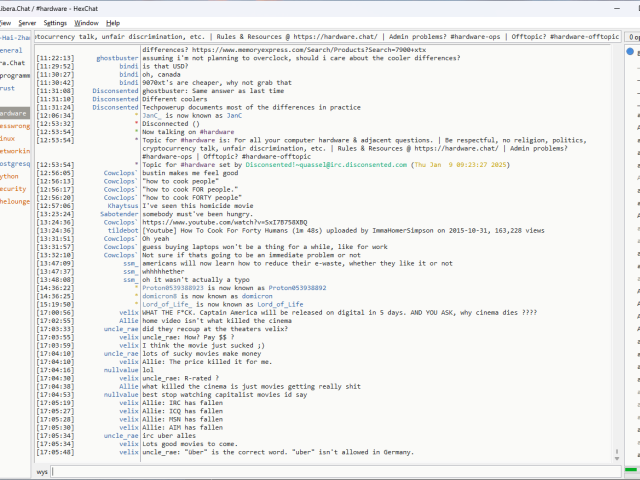Click the channel topic bar

tap(325, 36)
